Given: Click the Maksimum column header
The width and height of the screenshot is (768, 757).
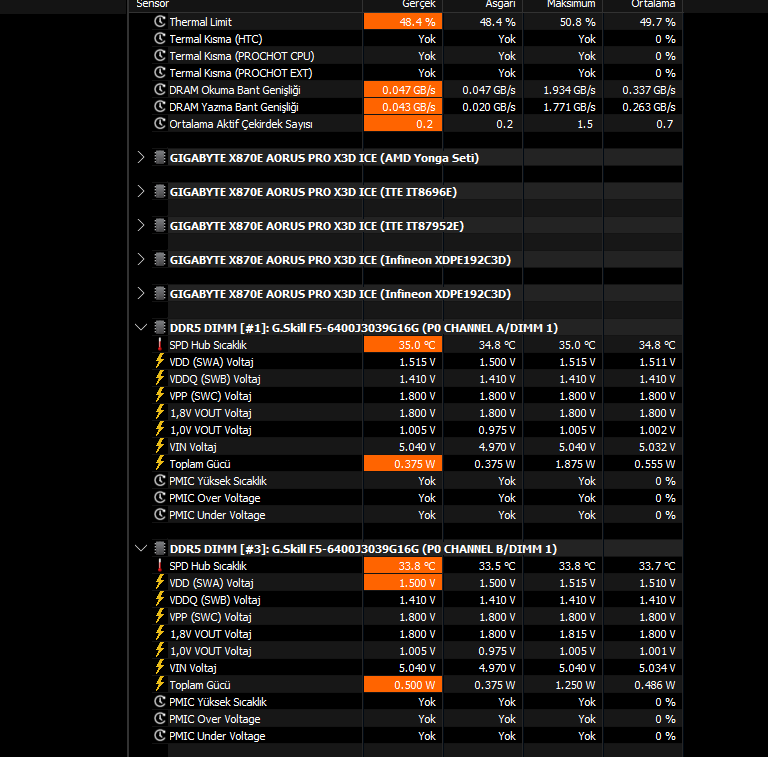Looking at the screenshot, I should click(571, 4).
